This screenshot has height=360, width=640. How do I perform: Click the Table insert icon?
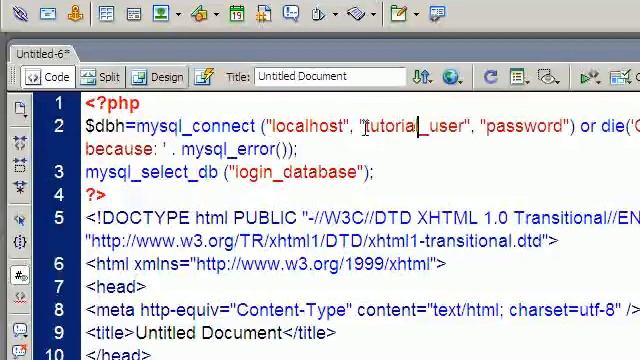coord(107,14)
